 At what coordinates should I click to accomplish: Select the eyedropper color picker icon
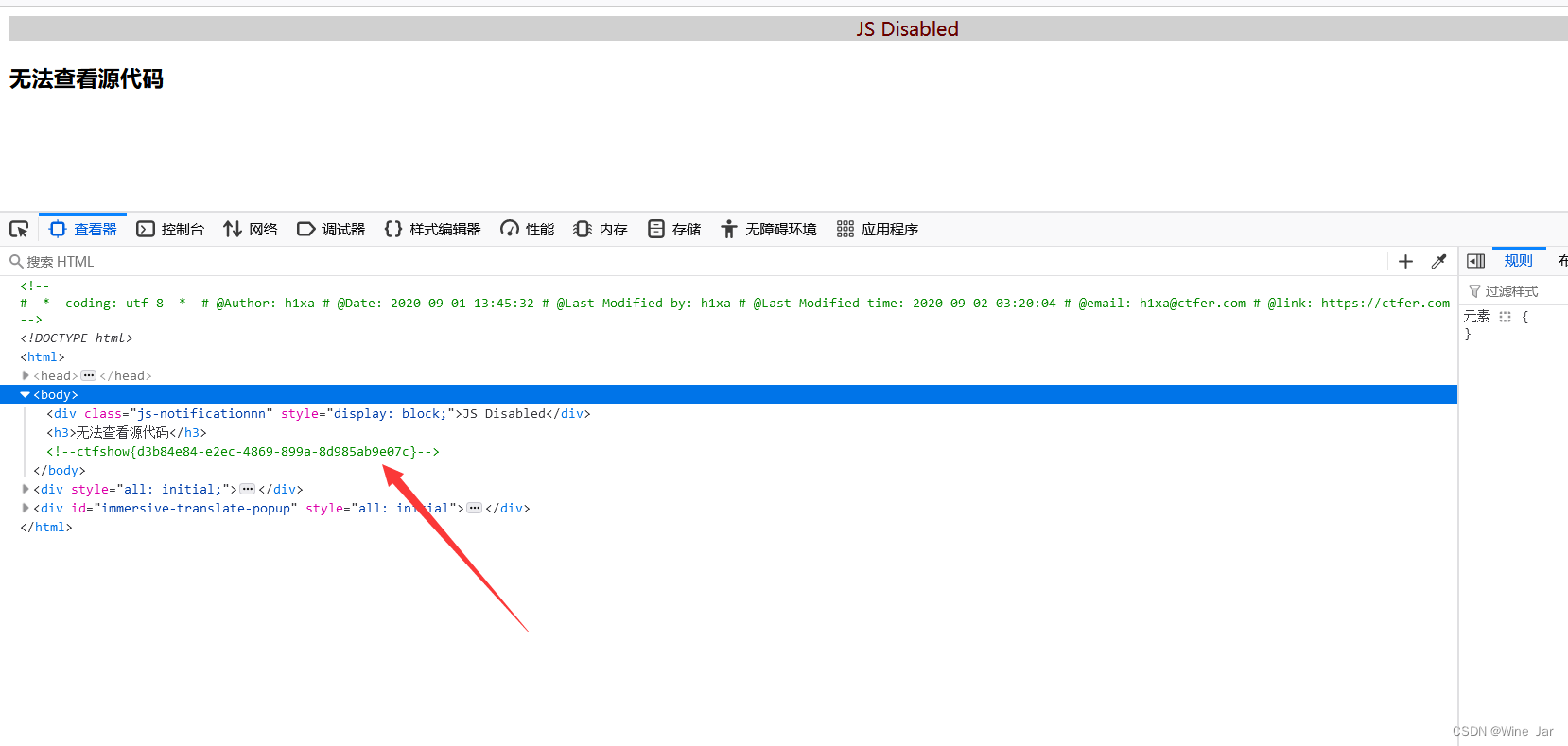[1438, 262]
